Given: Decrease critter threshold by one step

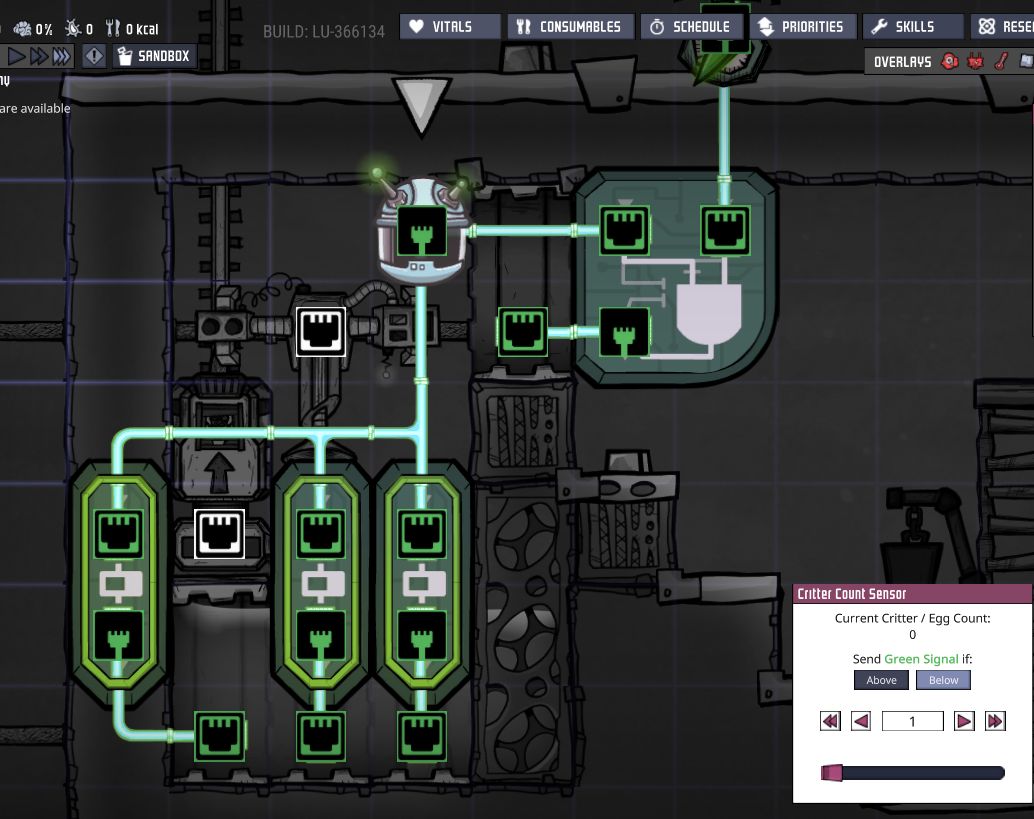Looking at the screenshot, I should click(861, 721).
